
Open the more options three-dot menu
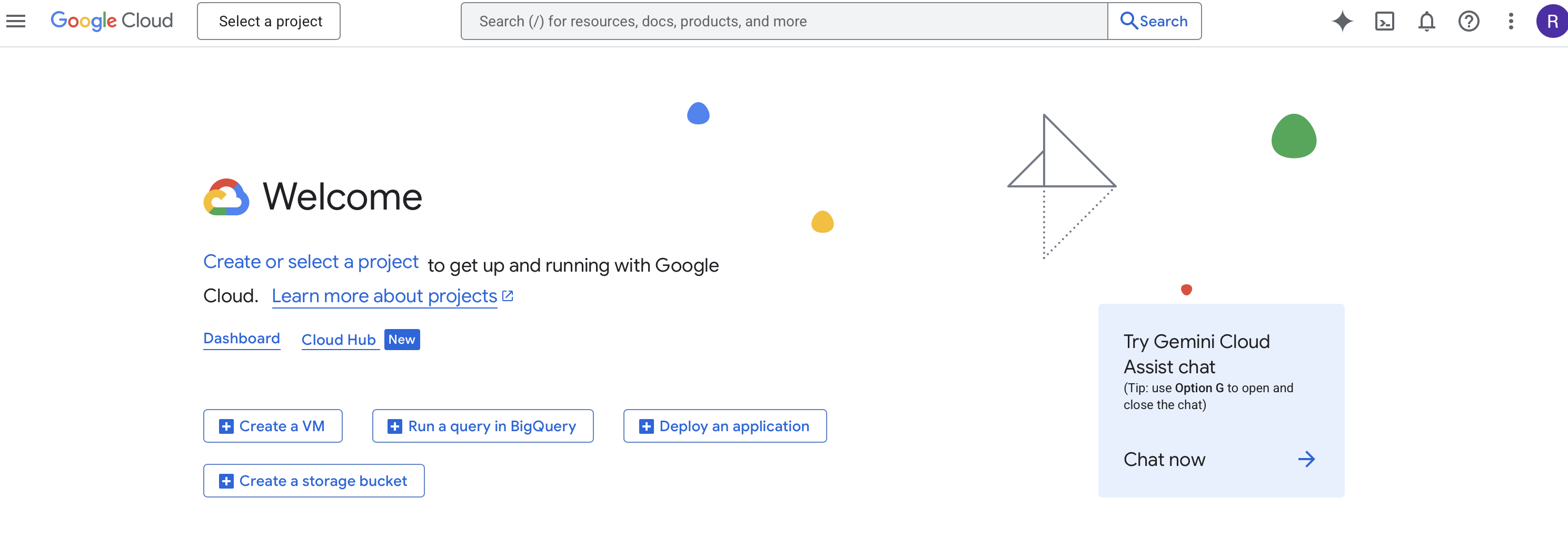1511,21
